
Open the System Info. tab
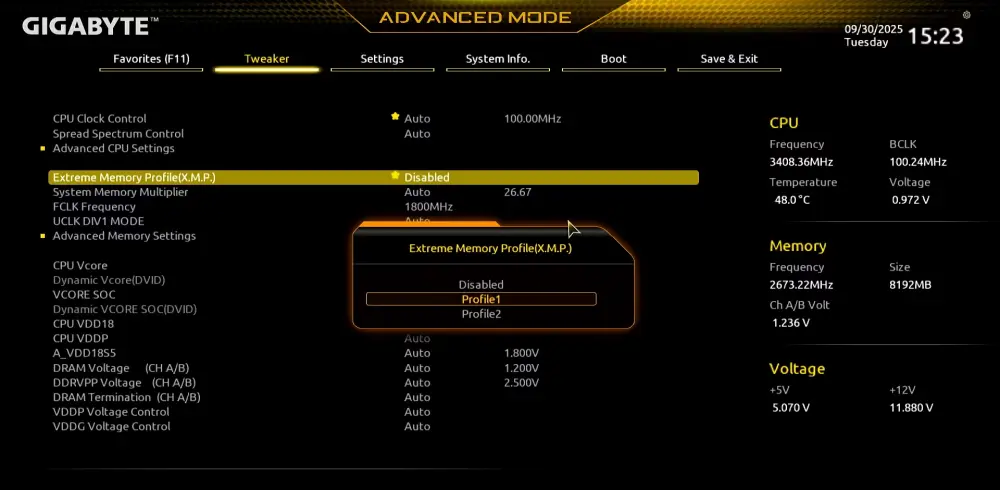pyautogui.click(x=497, y=59)
